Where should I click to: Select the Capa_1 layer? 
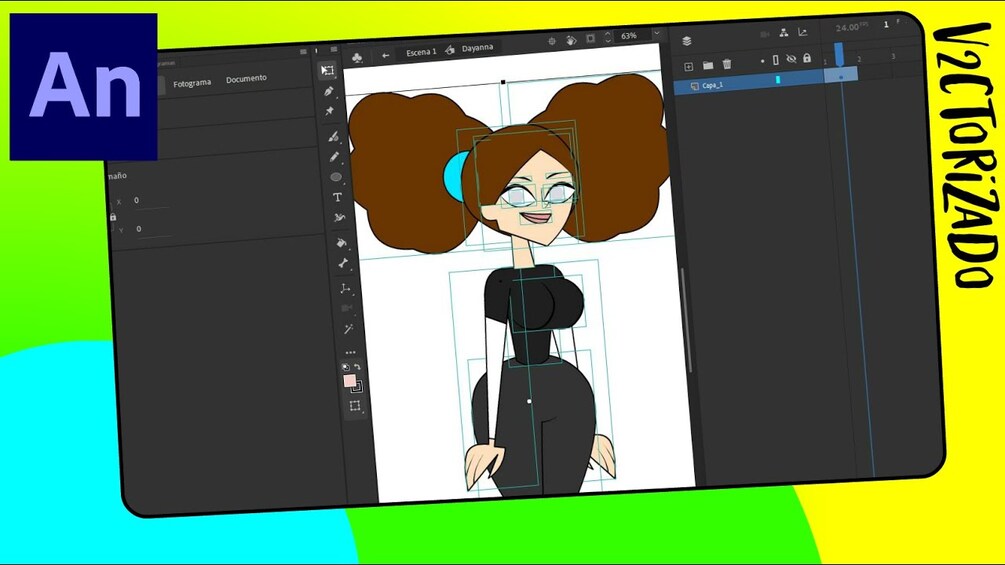coord(713,85)
